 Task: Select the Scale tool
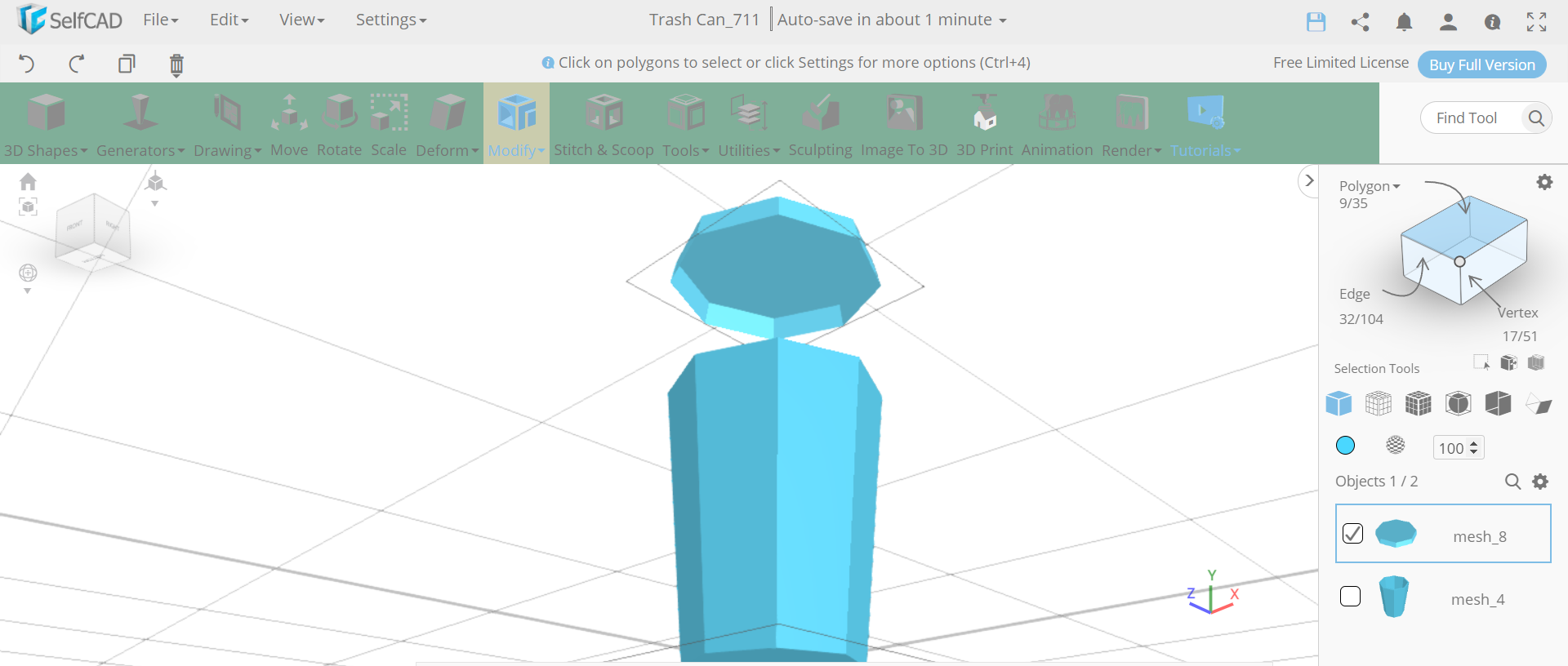tap(389, 123)
